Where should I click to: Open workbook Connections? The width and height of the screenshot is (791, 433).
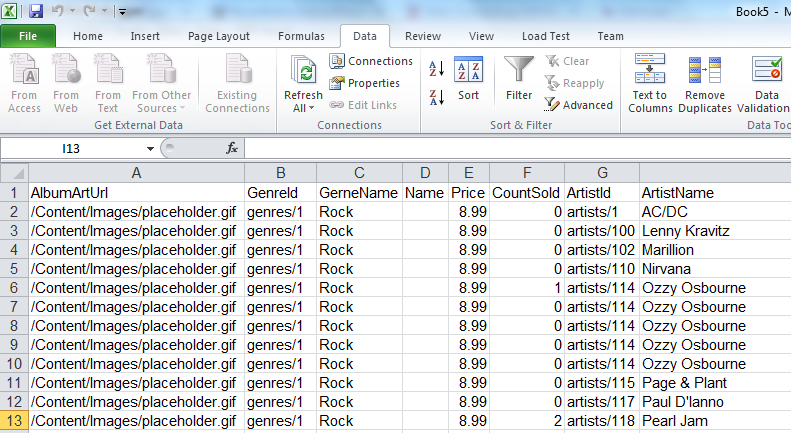(x=371, y=61)
